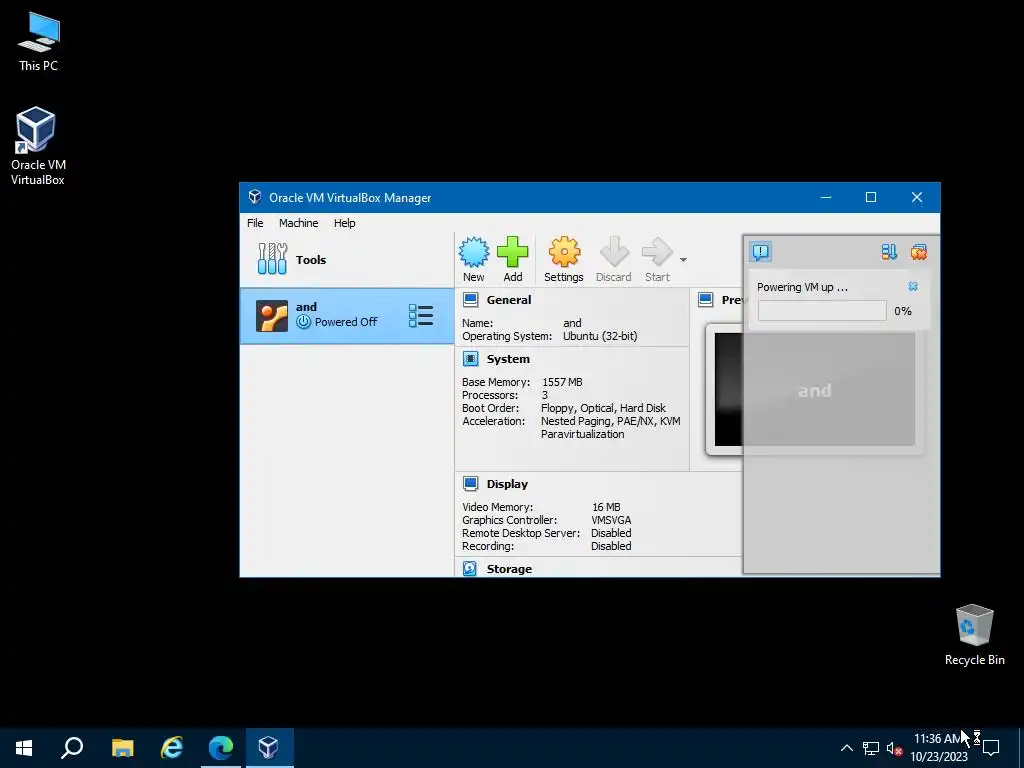Click the '1557 MB' base memory value
Viewport: 1024px width, 768px height.
pyautogui.click(x=562, y=382)
